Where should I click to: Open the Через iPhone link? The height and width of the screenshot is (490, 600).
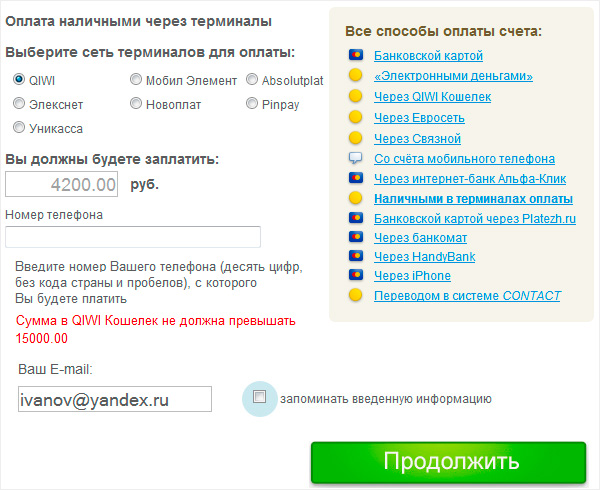click(x=412, y=276)
